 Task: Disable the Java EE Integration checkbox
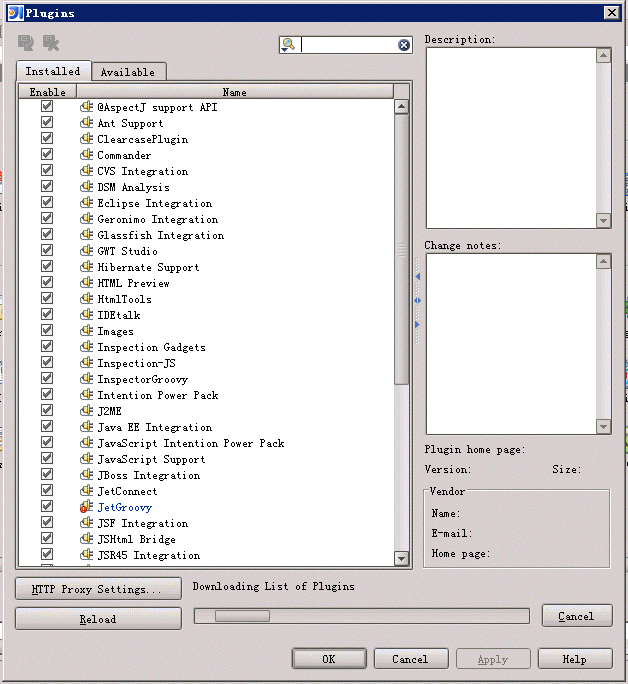click(47, 426)
